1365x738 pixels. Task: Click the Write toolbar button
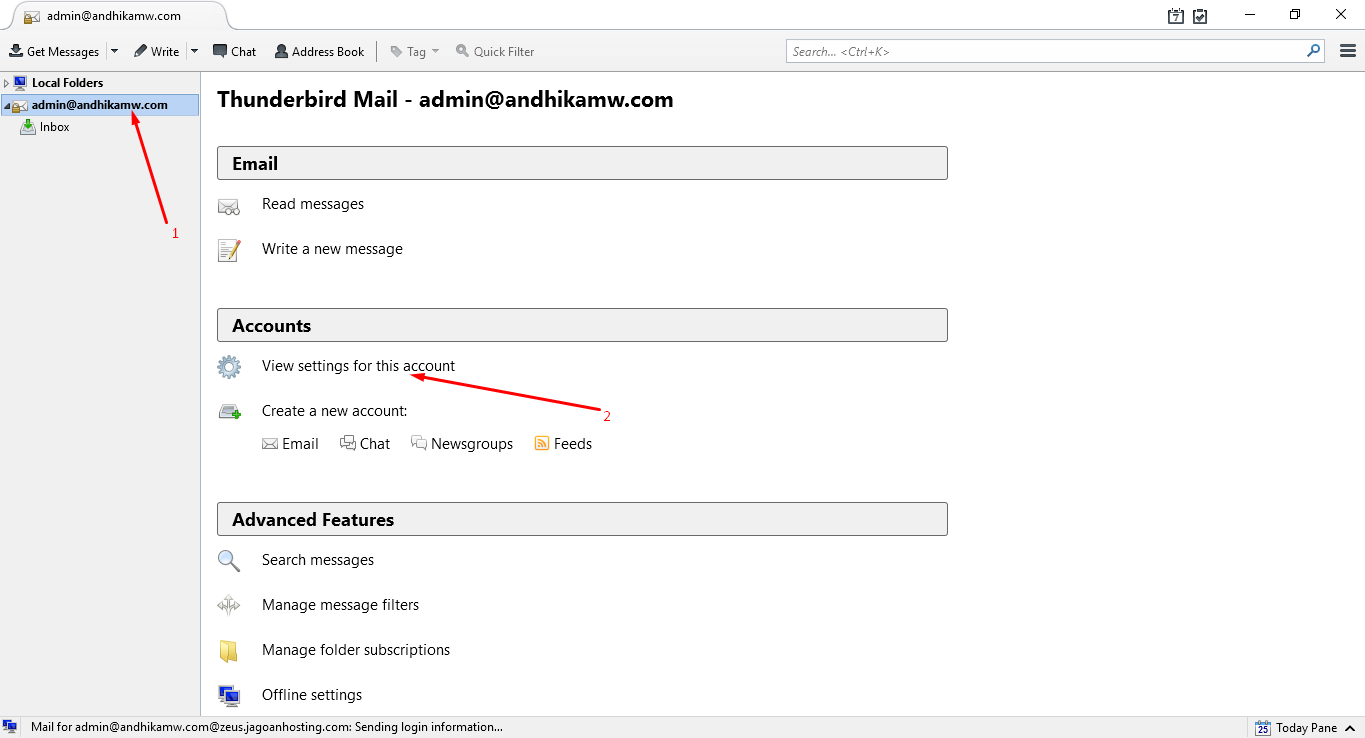coord(157,51)
